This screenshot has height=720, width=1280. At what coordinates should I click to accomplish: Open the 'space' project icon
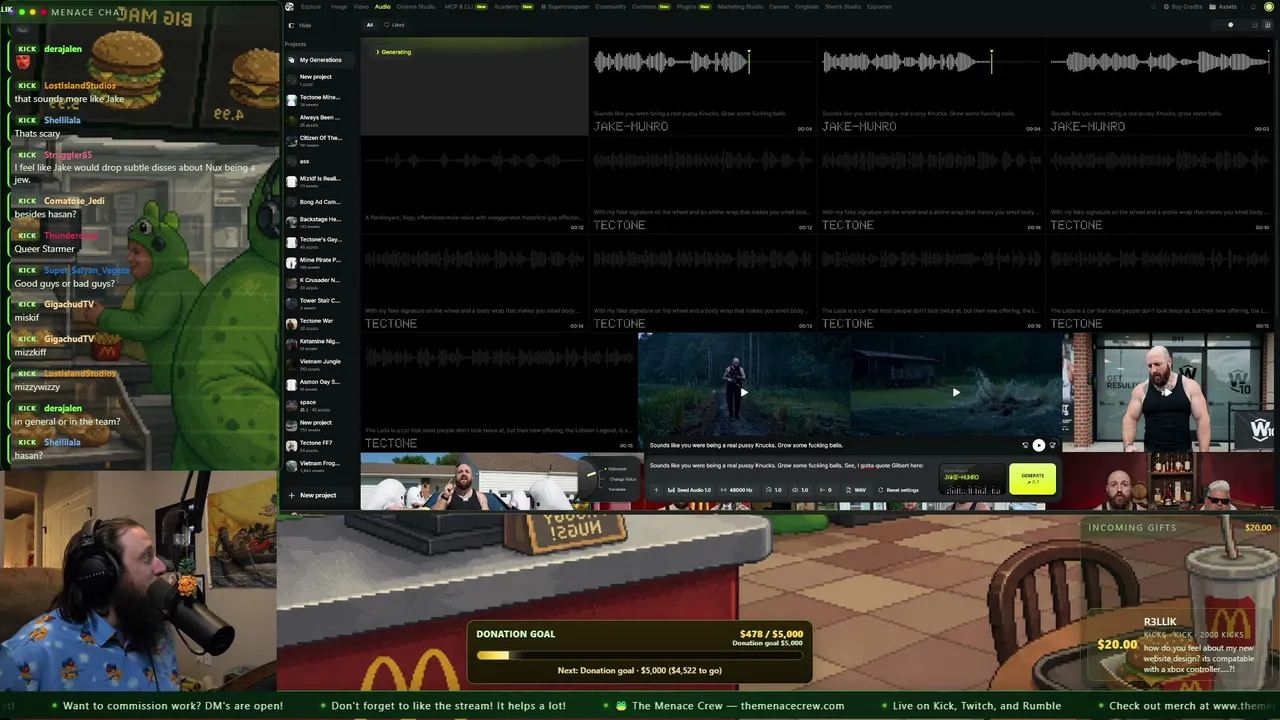[x=292, y=404]
